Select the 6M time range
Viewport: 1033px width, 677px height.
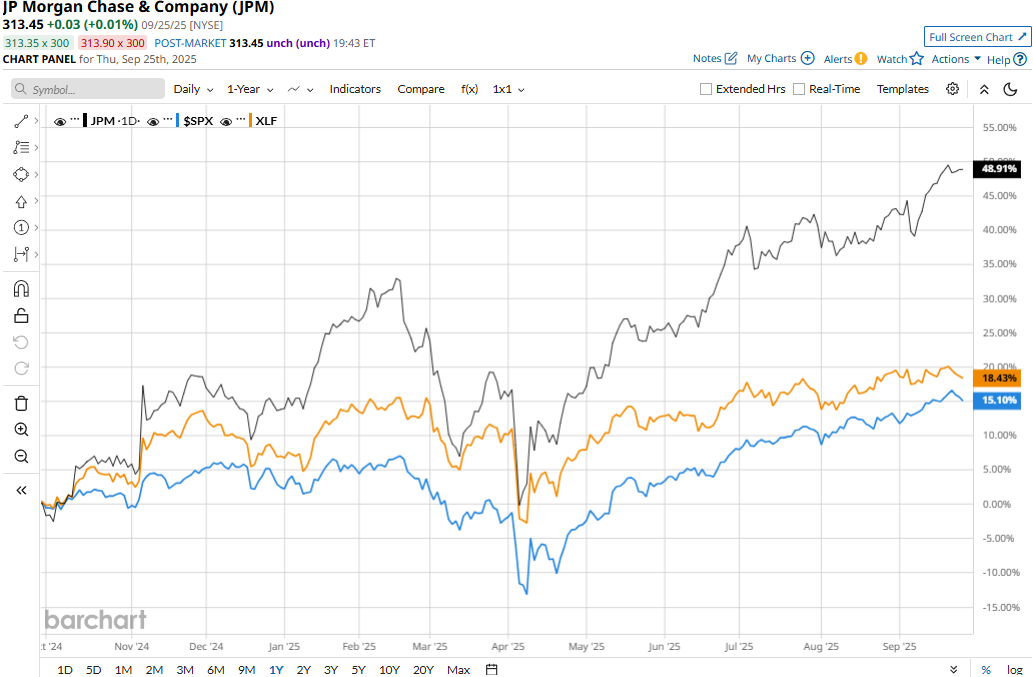point(215,670)
